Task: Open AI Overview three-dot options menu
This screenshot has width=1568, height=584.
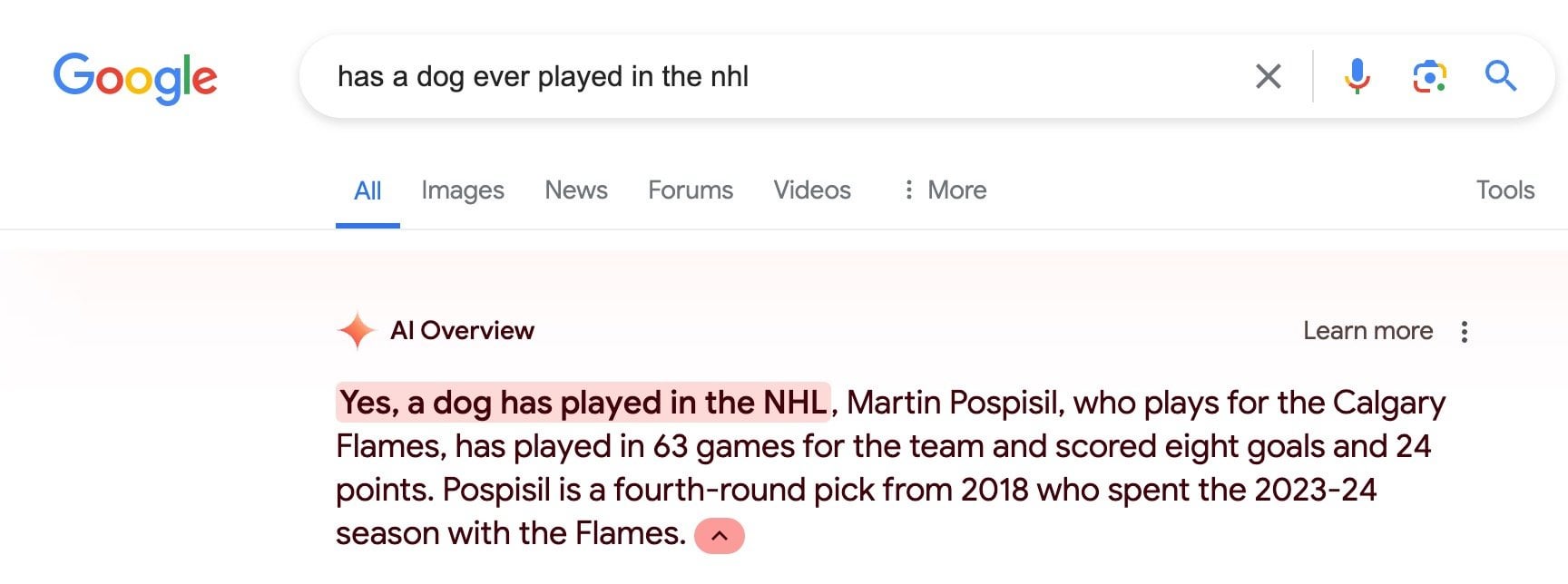Action: tap(1464, 331)
